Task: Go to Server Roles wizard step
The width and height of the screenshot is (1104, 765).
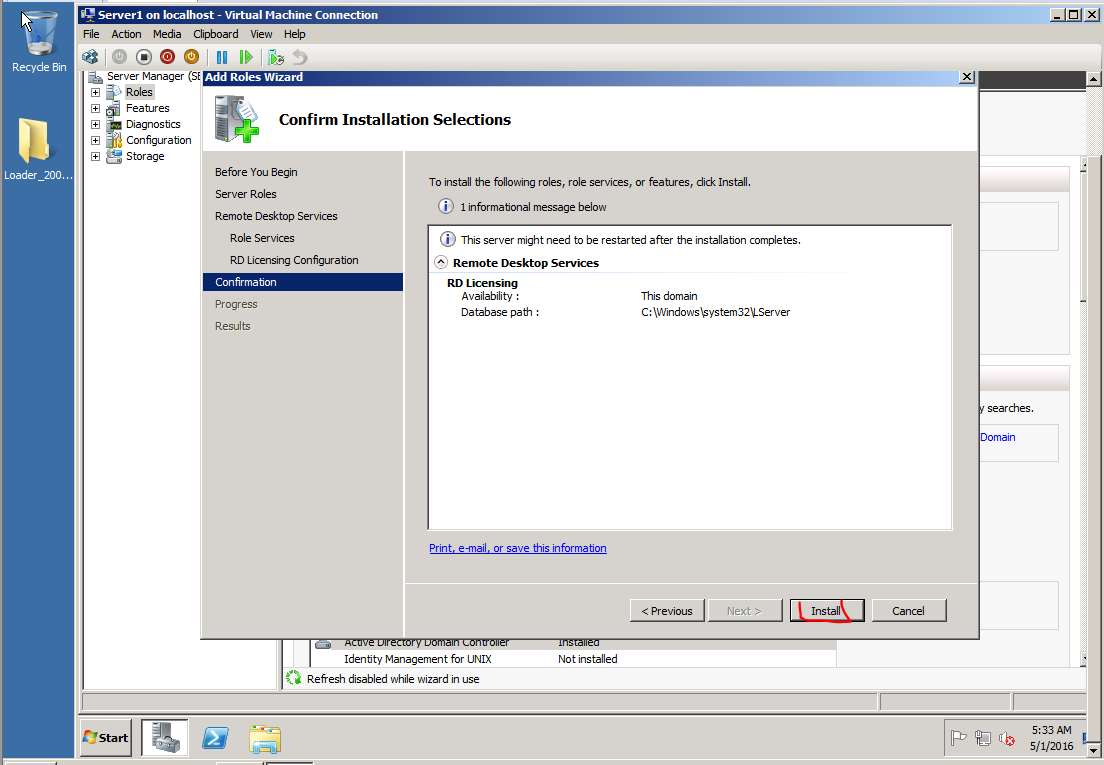Action: coord(246,194)
